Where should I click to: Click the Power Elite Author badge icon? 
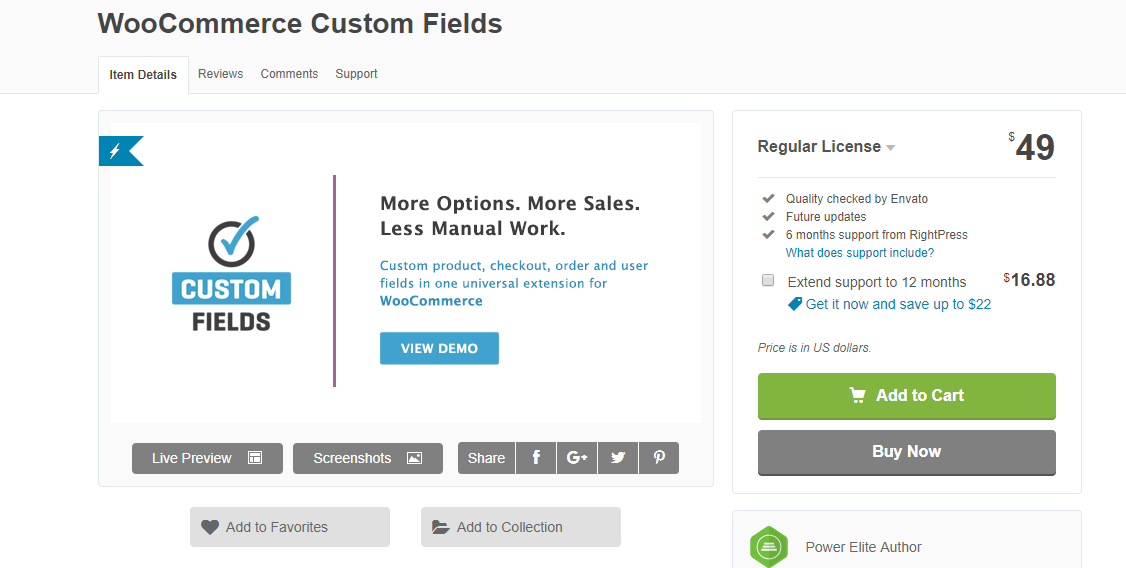(769, 547)
